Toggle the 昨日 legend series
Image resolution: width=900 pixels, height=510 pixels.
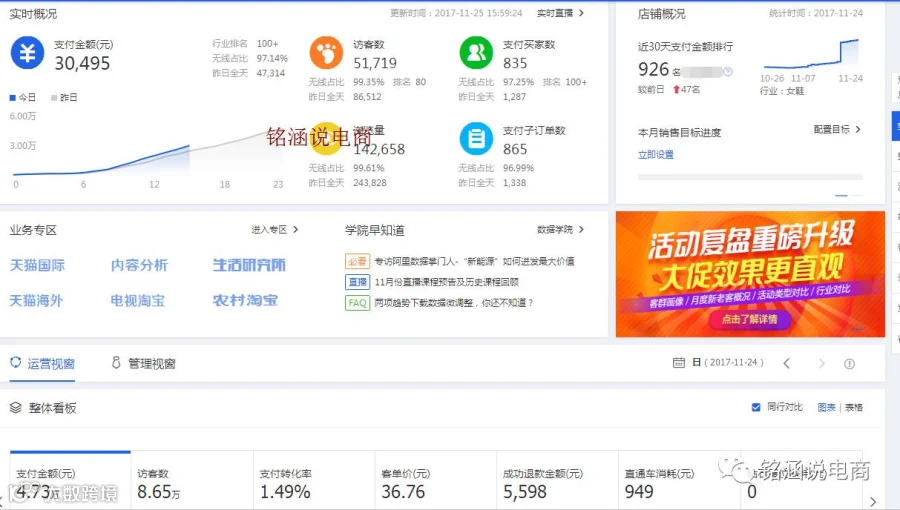coord(64,98)
